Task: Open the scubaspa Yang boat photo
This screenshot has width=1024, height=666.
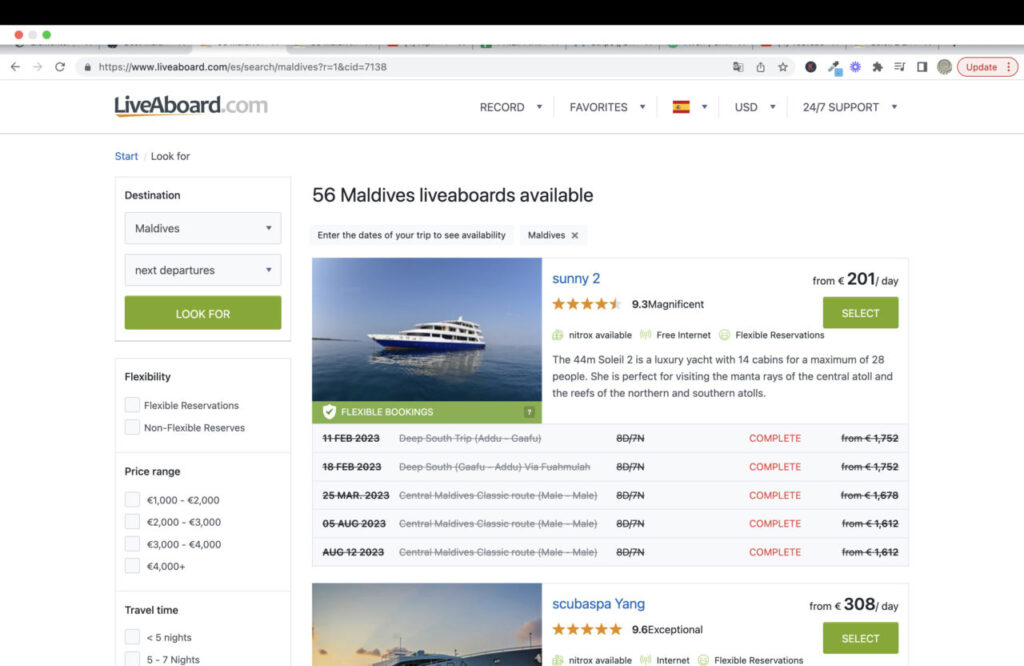Action: click(427, 625)
